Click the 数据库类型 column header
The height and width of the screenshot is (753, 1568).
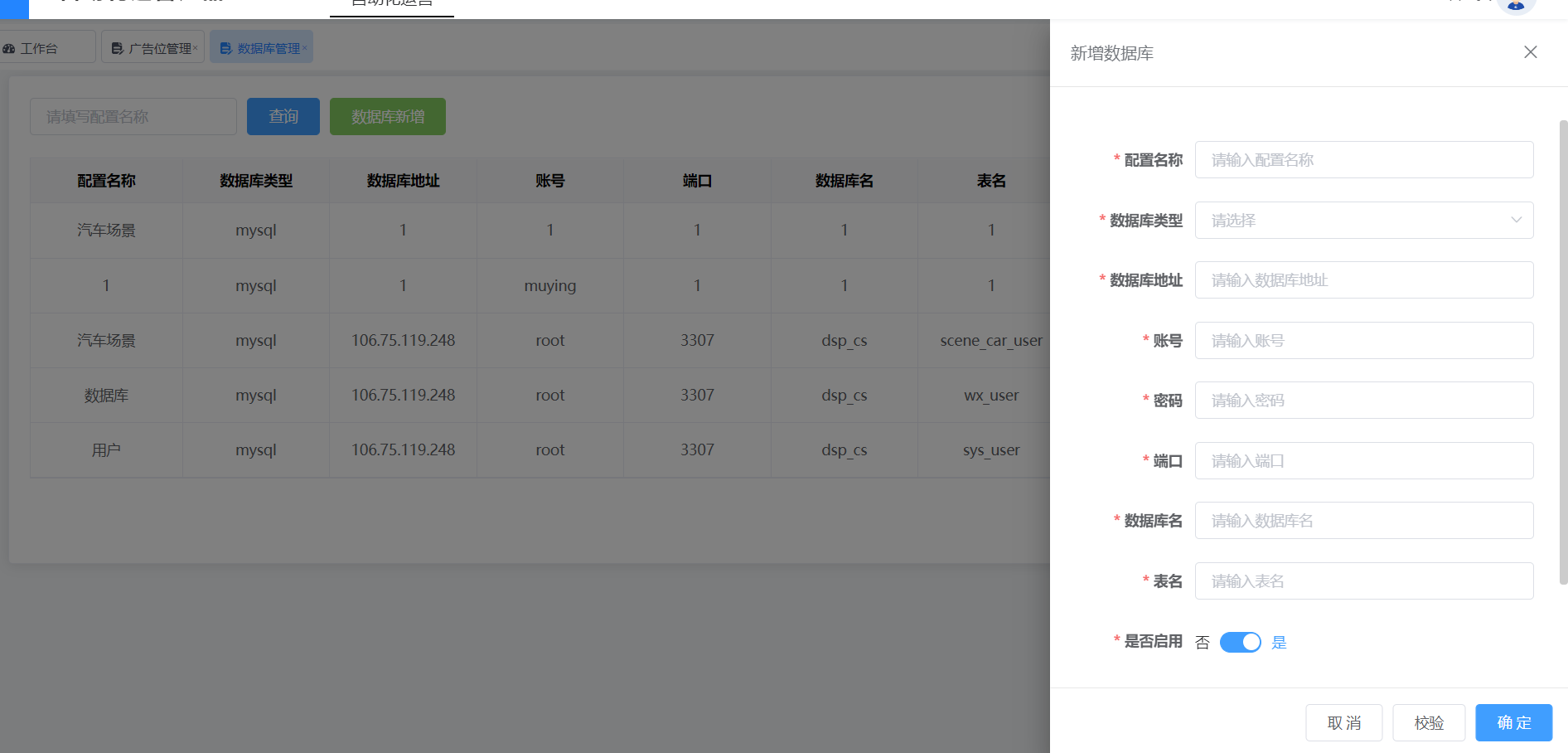[x=256, y=180]
